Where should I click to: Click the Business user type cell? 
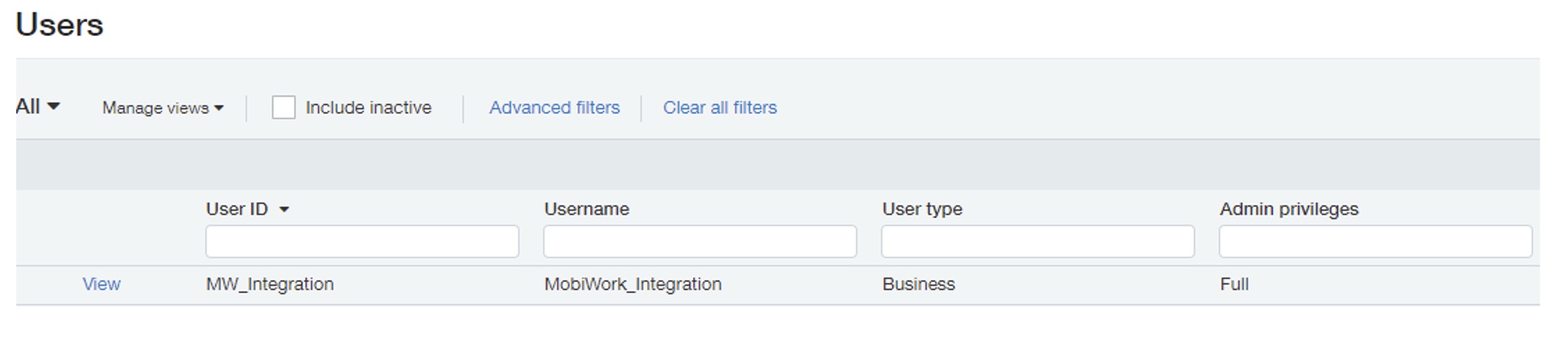pyautogui.click(x=918, y=285)
